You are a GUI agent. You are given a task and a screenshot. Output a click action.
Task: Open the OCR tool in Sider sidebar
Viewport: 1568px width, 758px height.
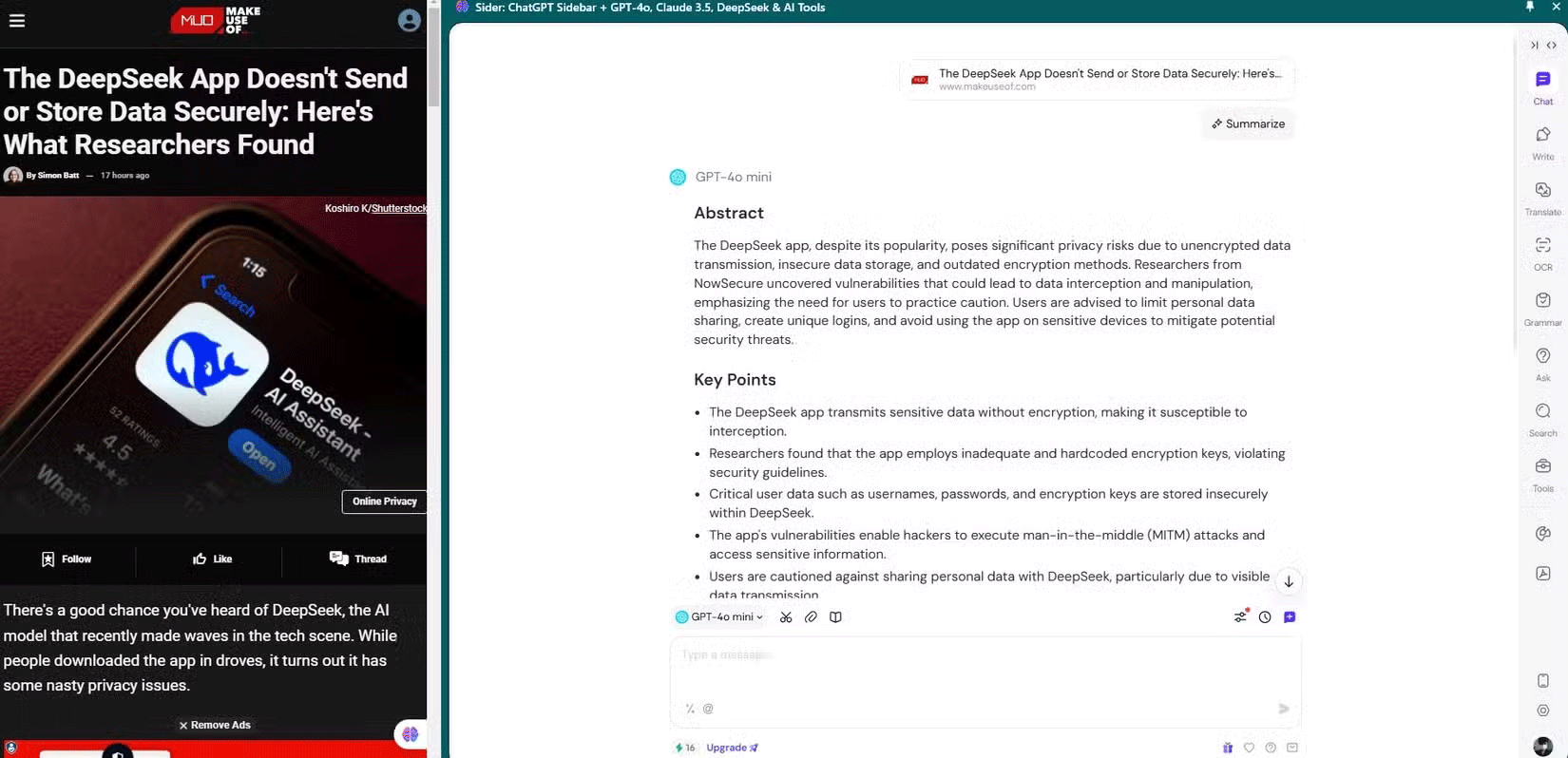coord(1542,253)
